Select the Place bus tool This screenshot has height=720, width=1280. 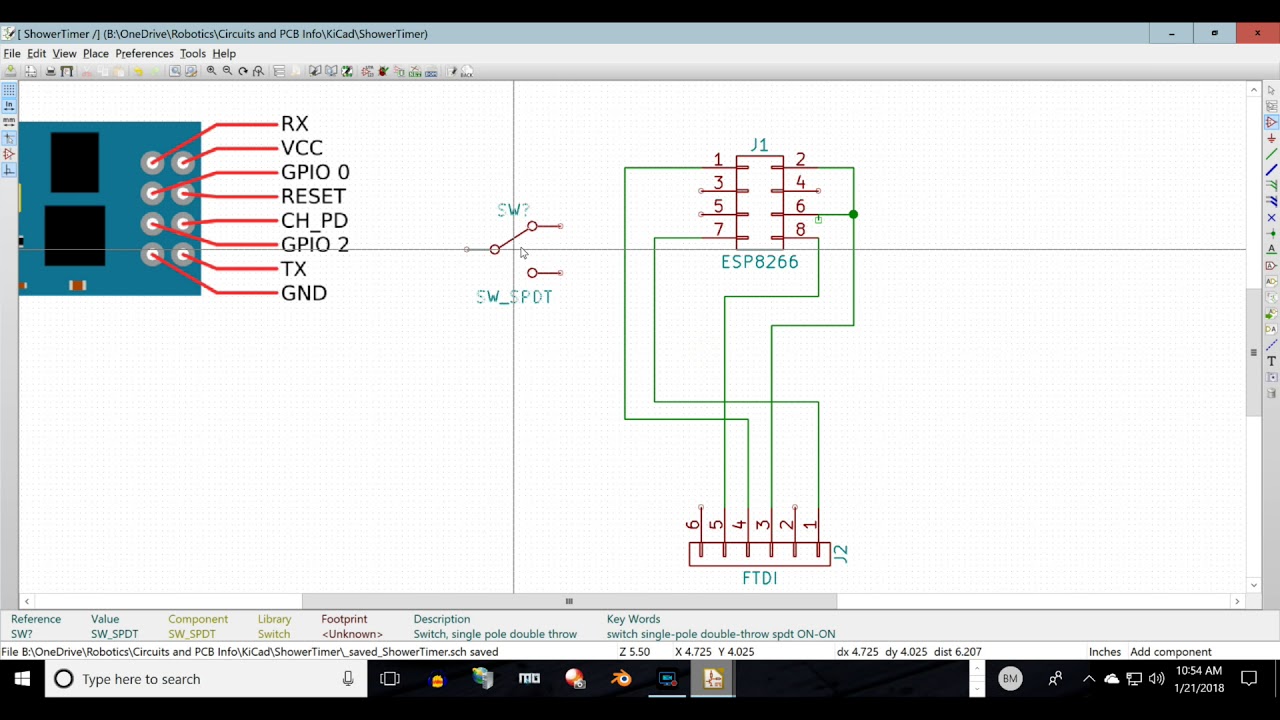tap(1272, 170)
